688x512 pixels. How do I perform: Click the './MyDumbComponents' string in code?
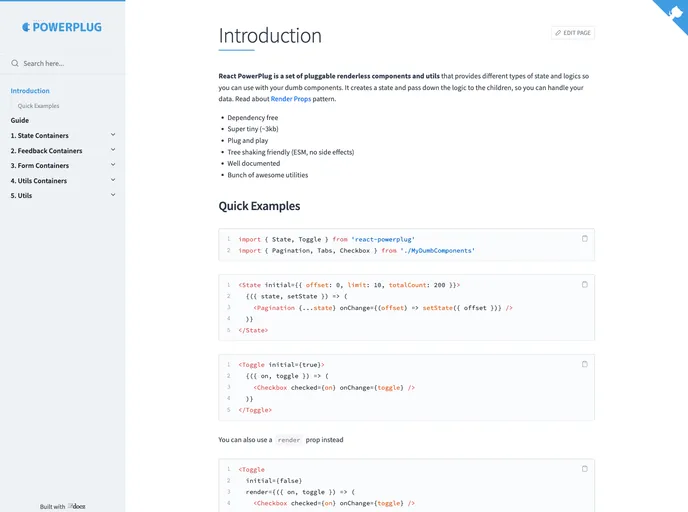(437, 251)
